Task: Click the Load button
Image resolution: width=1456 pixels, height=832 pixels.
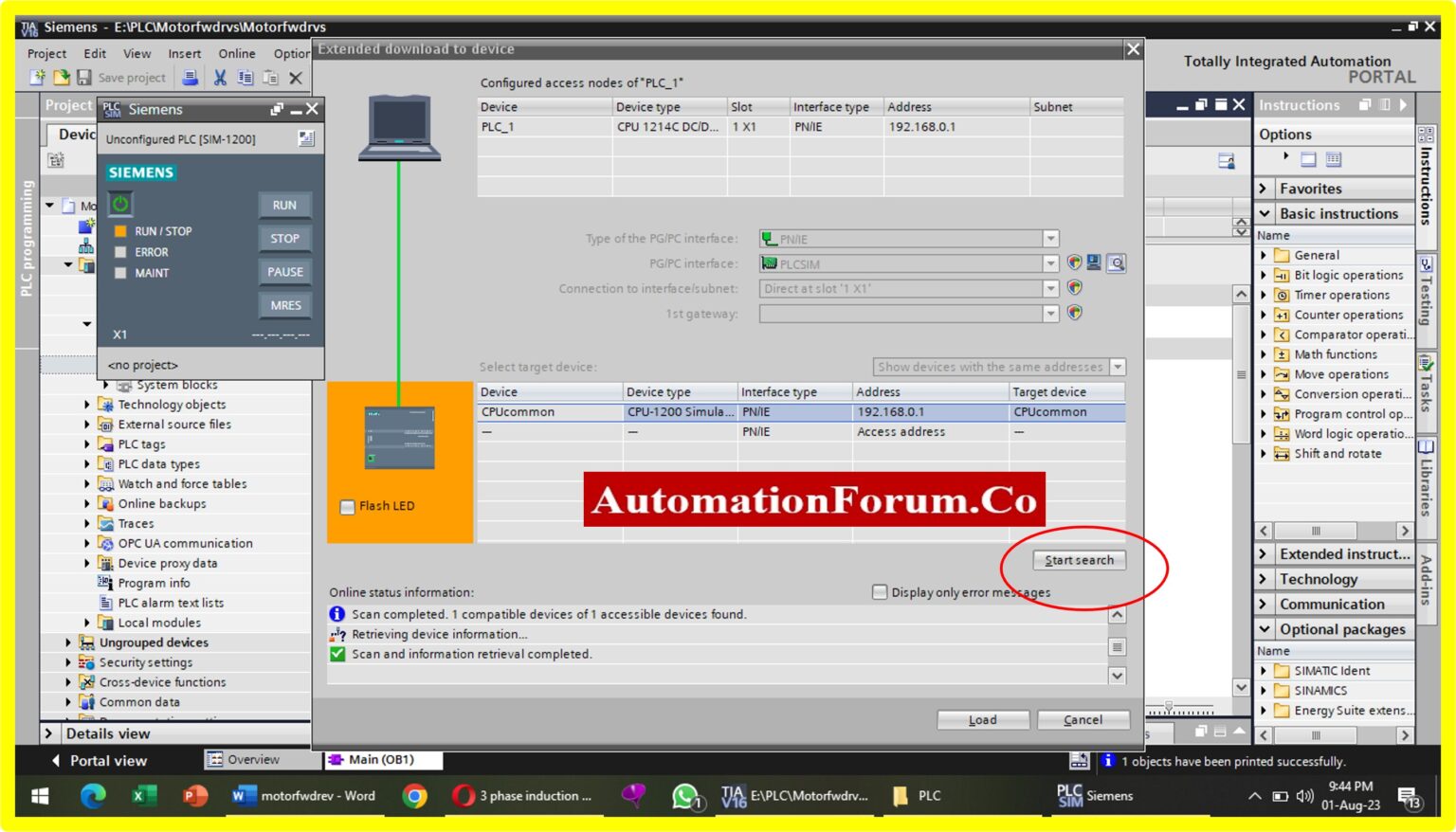Action: pyautogui.click(x=982, y=719)
